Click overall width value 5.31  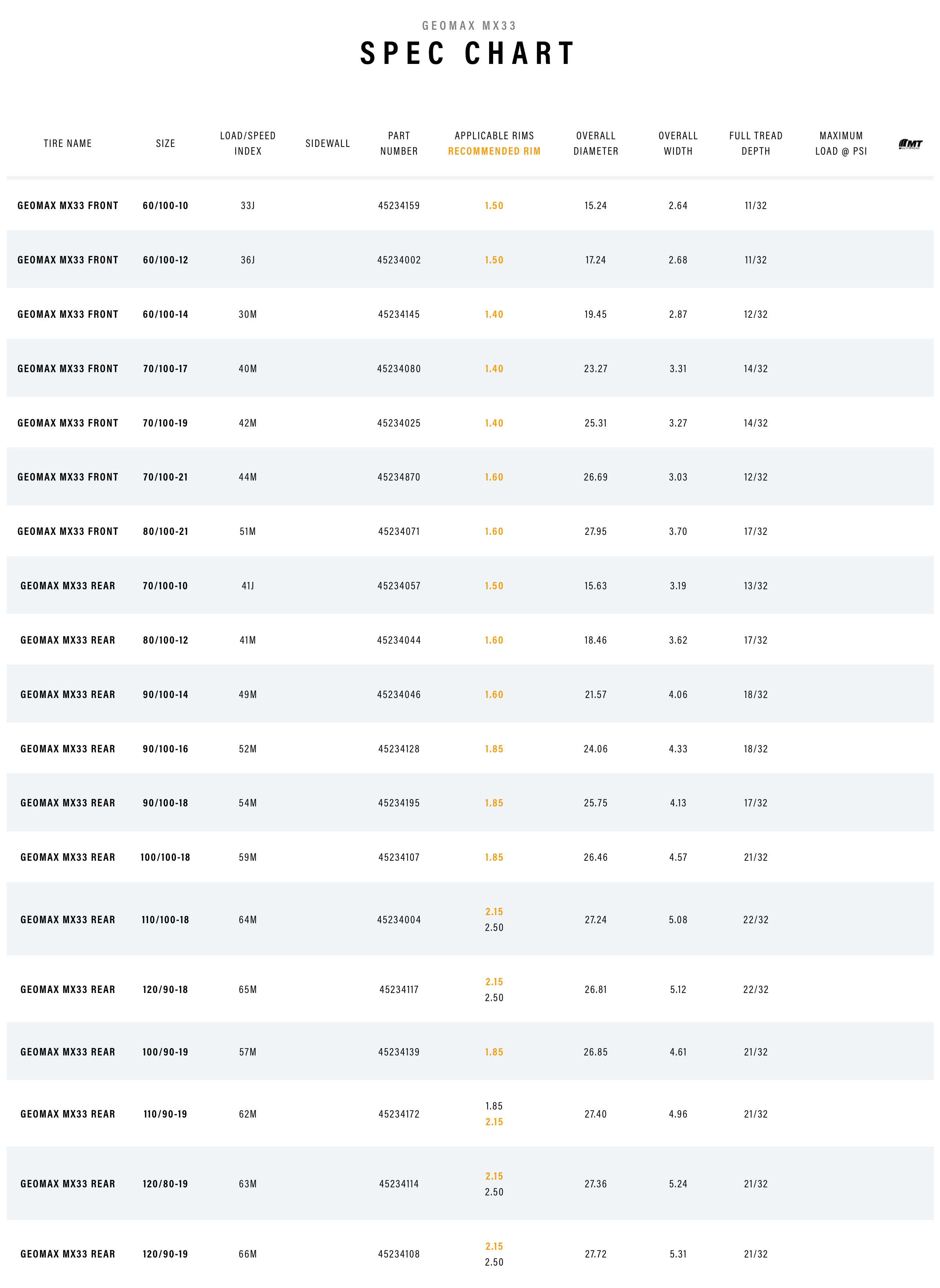(678, 1254)
